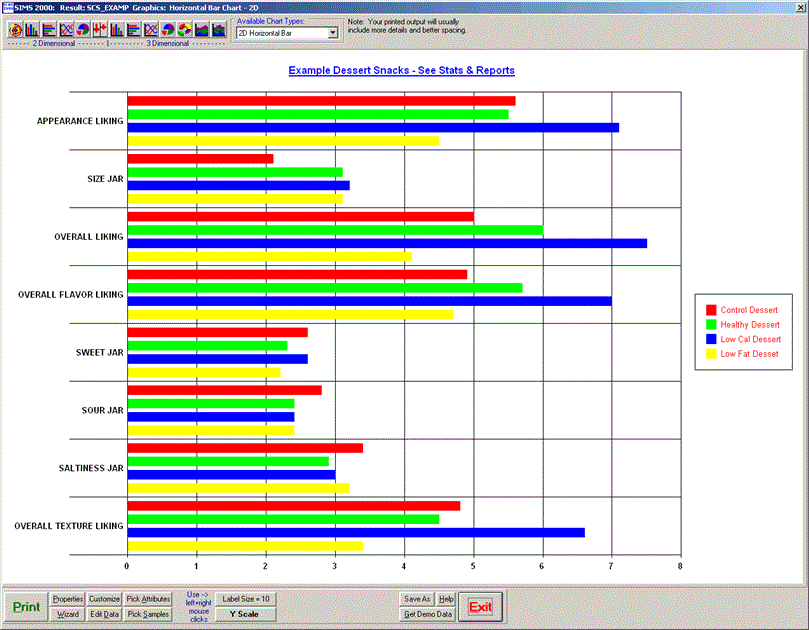Click the OVERALL LIKING axis label
Viewport: 809px width, 630px height.
point(89,236)
